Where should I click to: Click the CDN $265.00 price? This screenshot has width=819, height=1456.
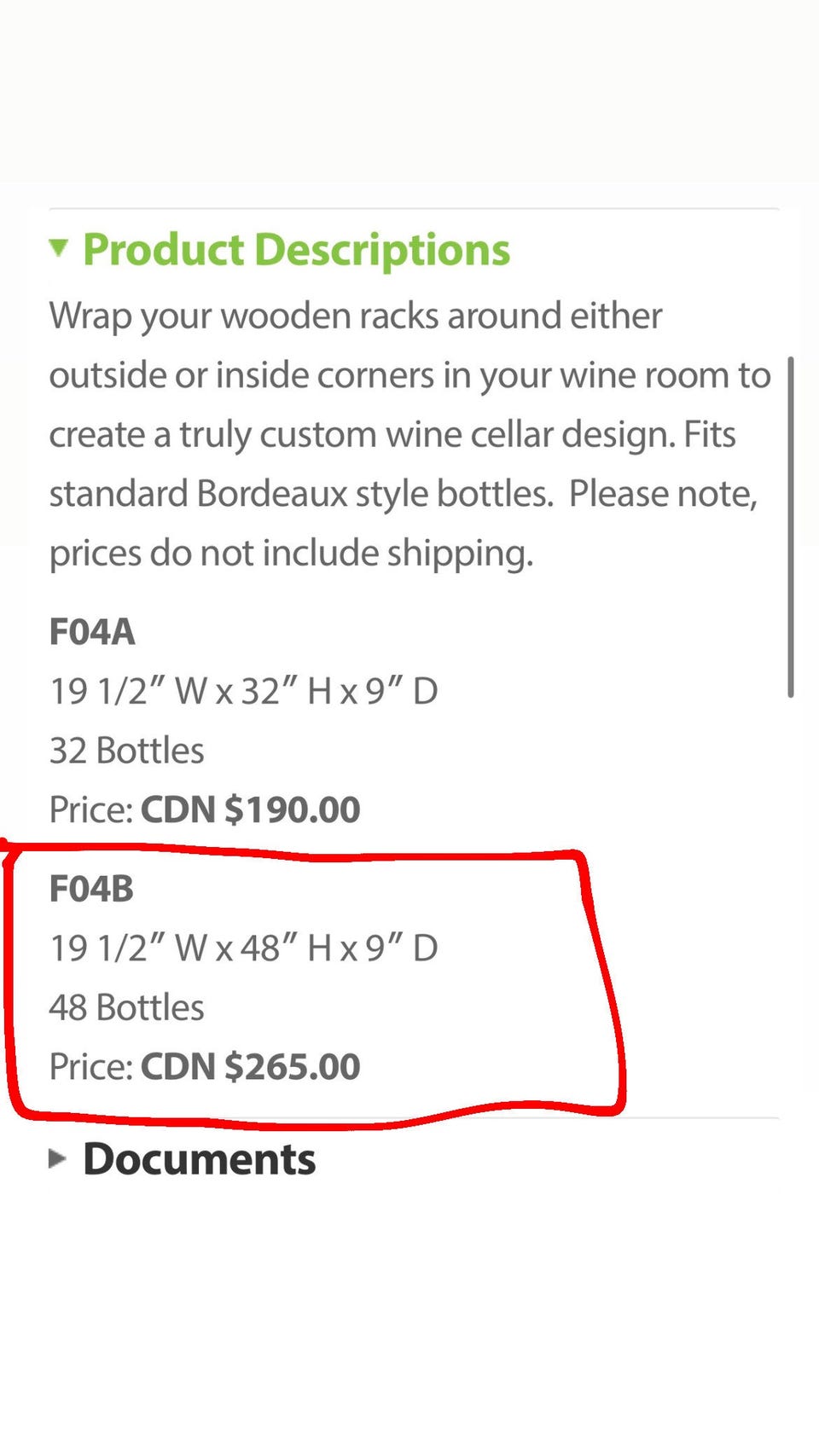(250, 1066)
